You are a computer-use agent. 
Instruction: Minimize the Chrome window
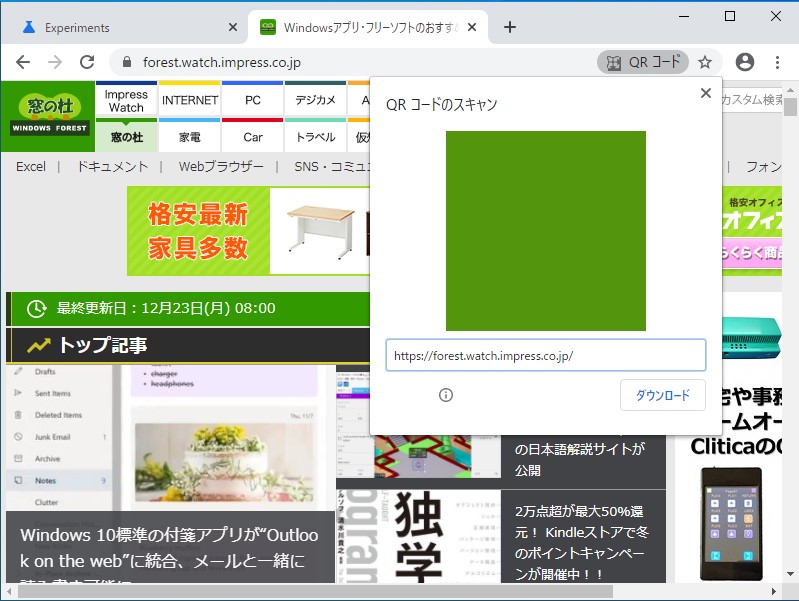tap(684, 16)
